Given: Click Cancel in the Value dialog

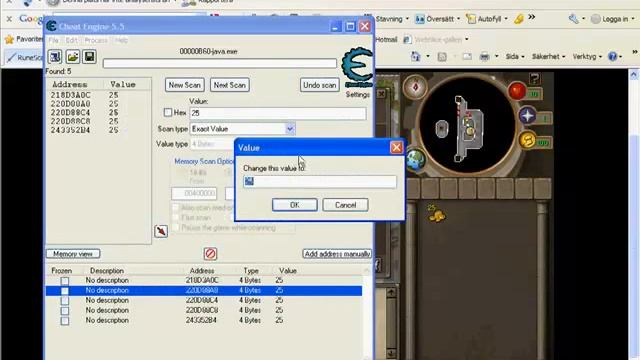Looking at the screenshot, I should tap(345, 205).
